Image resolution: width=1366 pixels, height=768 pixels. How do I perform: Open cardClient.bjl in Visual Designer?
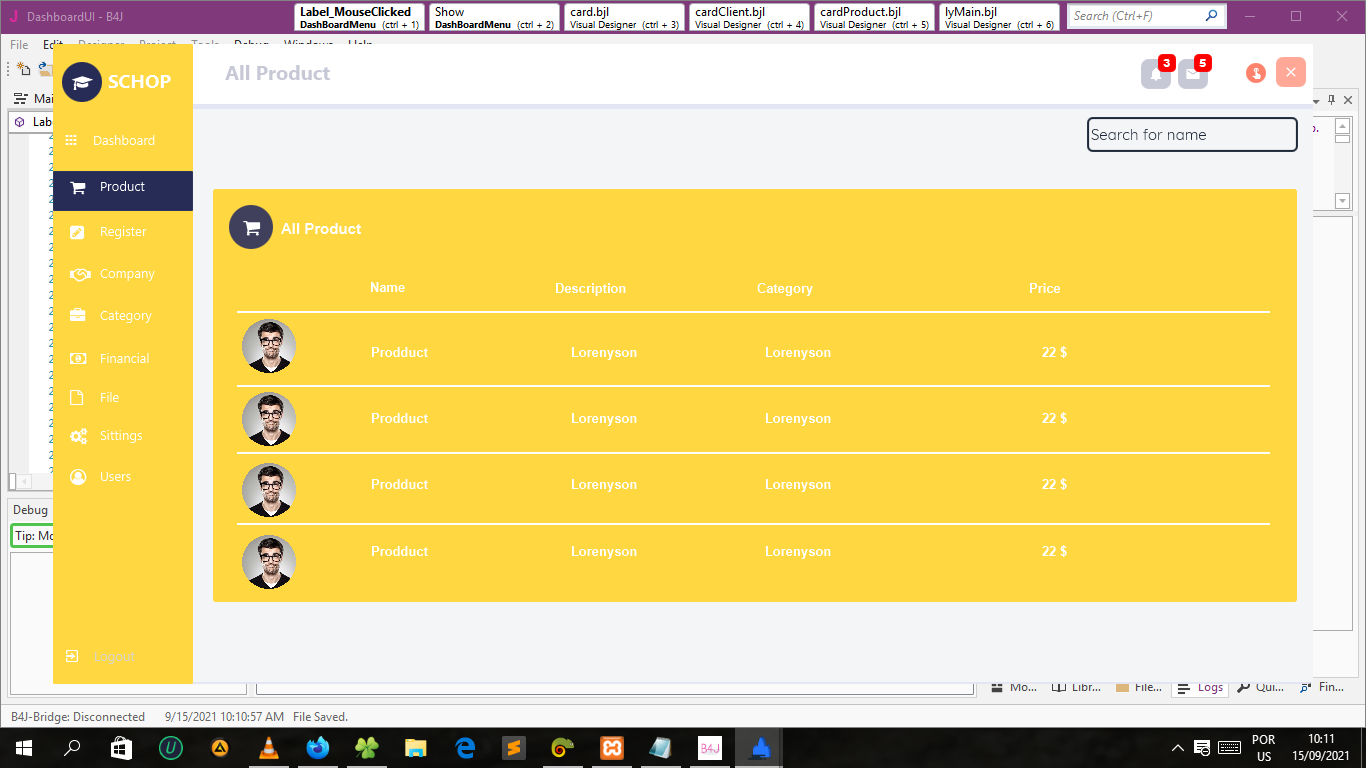coord(749,17)
